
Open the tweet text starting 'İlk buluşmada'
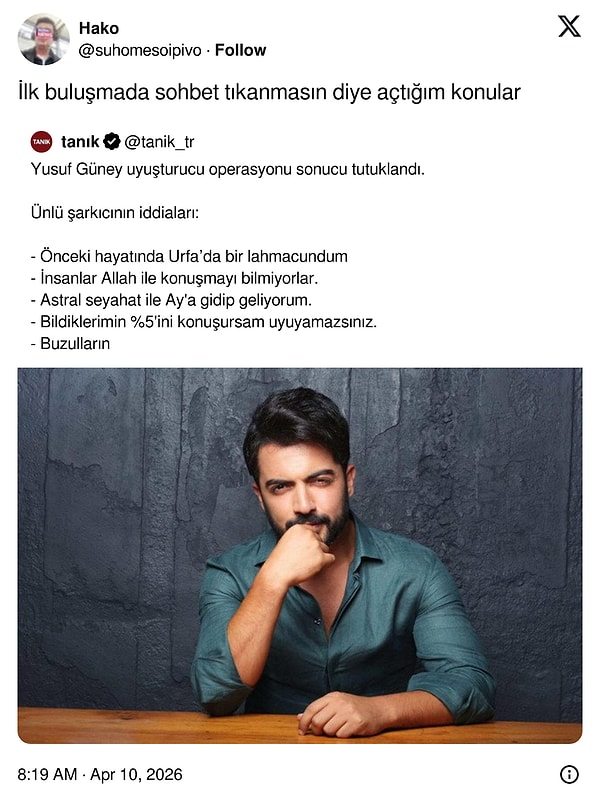pyautogui.click(x=269, y=92)
